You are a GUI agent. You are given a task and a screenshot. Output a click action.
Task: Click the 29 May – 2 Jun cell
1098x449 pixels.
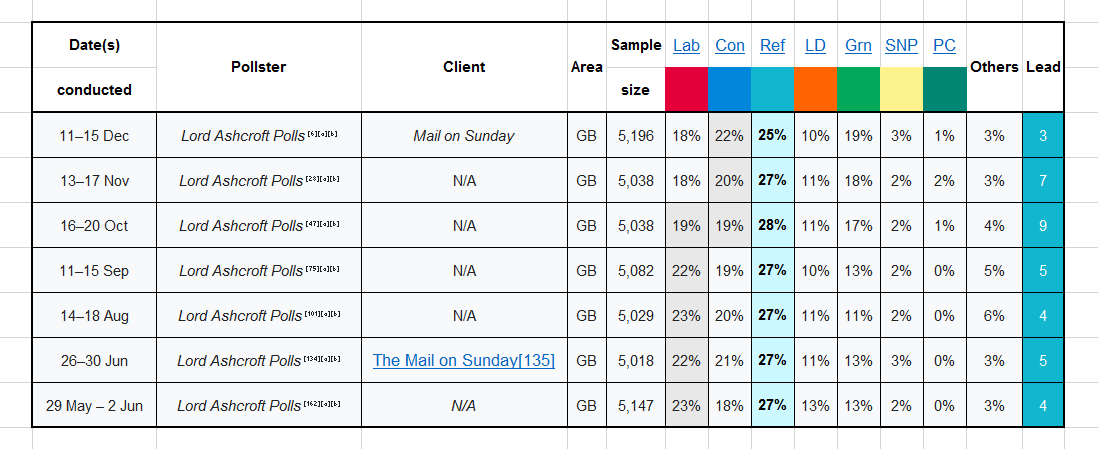(94, 406)
